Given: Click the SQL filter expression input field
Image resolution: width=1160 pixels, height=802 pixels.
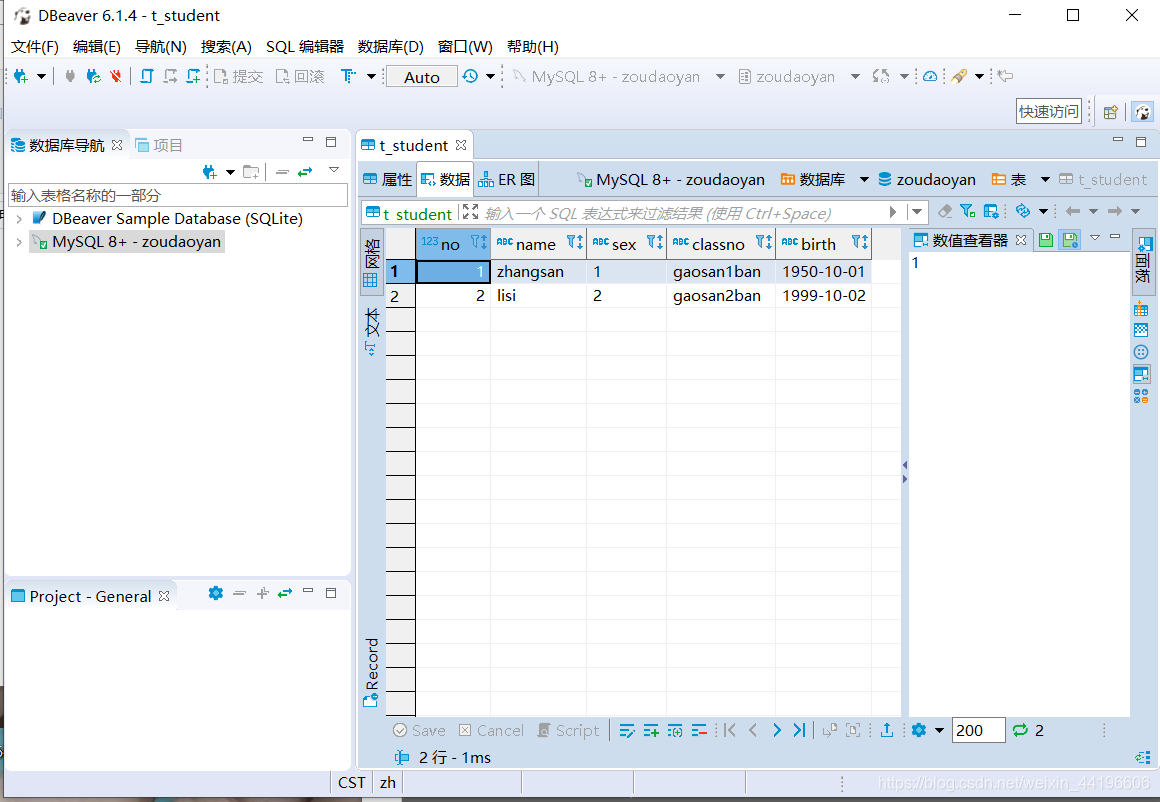Looking at the screenshot, I should pyautogui.click(x=684, y=213).
